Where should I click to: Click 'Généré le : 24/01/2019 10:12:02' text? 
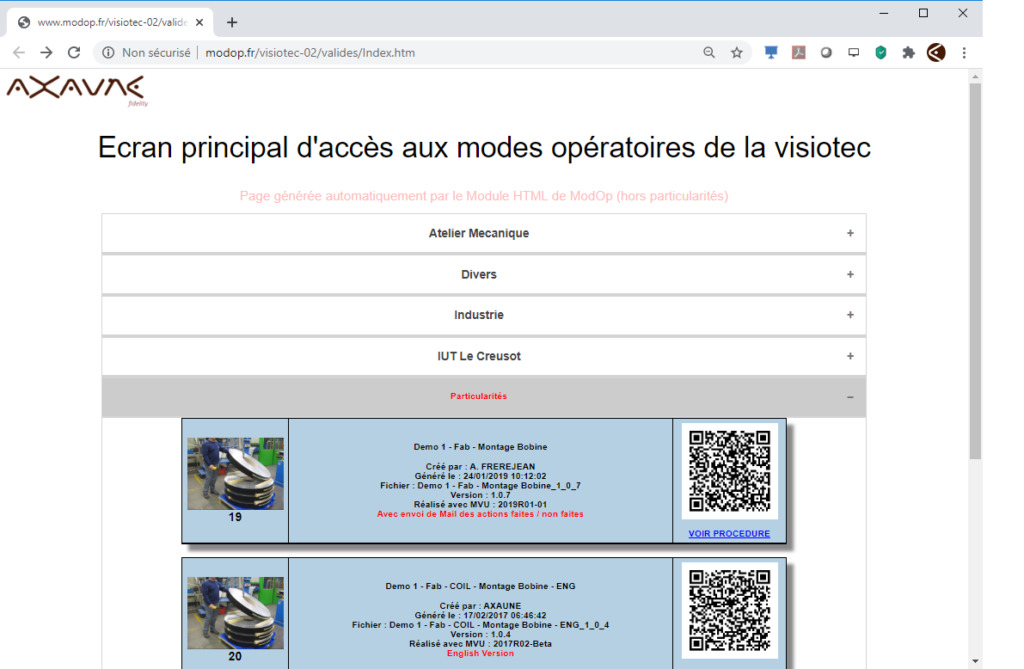tap(480, 476)
